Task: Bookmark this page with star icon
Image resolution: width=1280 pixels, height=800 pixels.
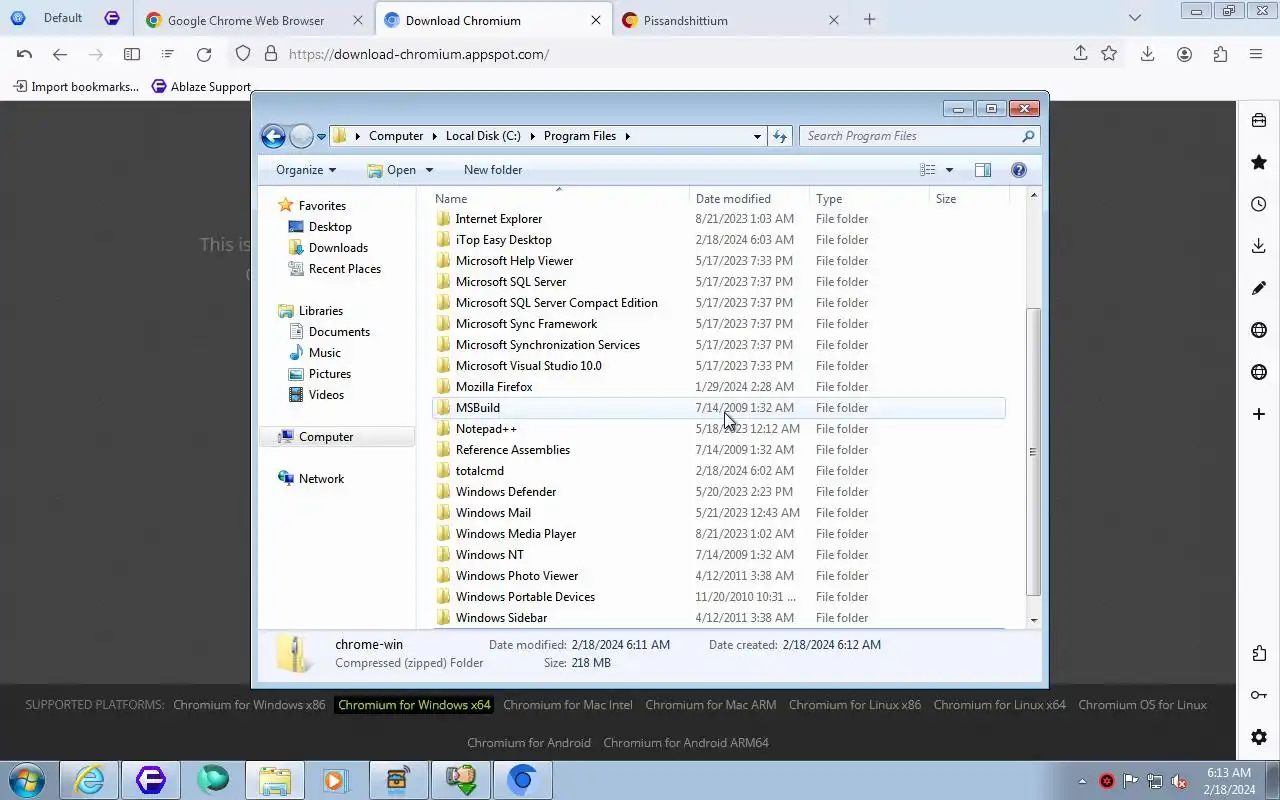Action: pyautogui.click(x=1109, y=54)
